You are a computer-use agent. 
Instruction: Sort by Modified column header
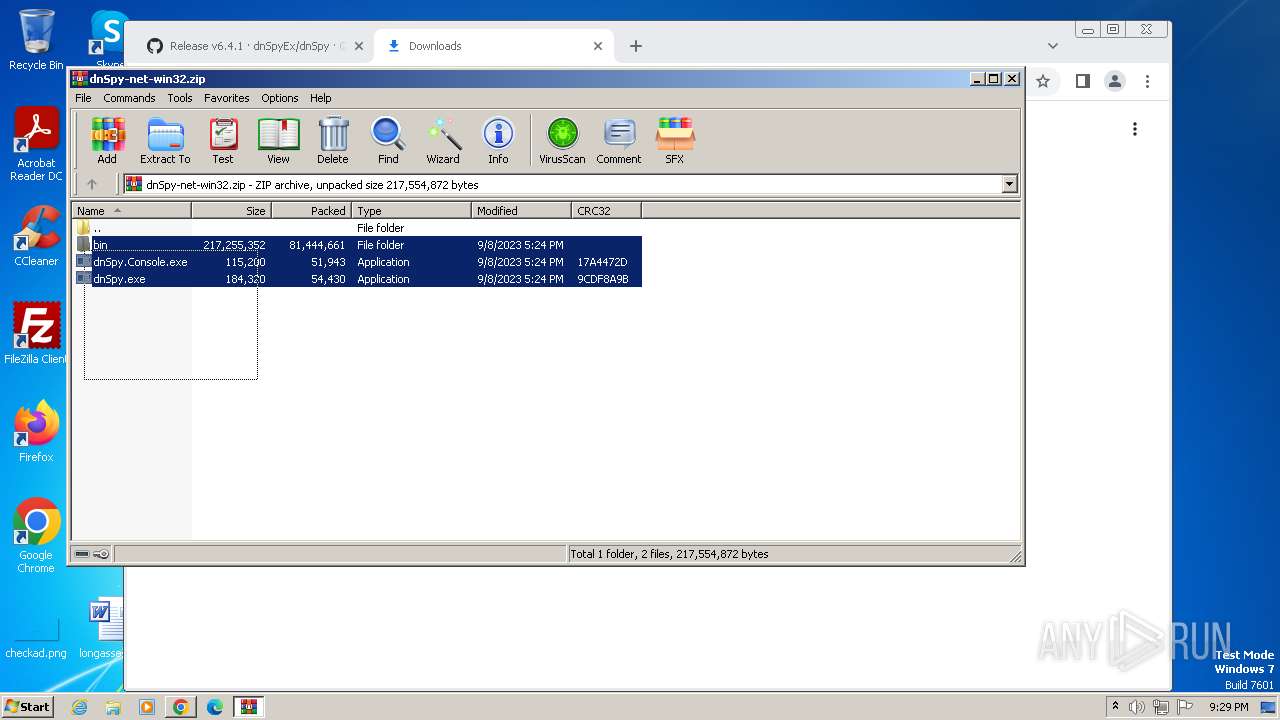(x=522, y=211)
